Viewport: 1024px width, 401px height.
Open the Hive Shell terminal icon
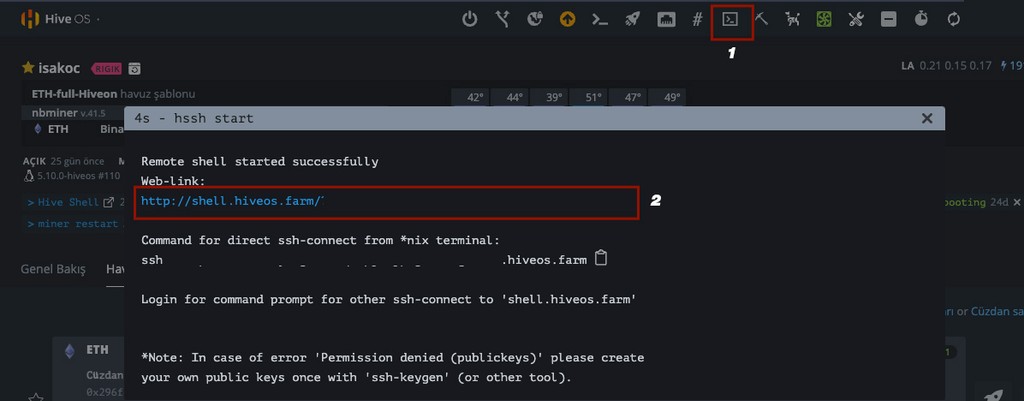click(731, 19)
